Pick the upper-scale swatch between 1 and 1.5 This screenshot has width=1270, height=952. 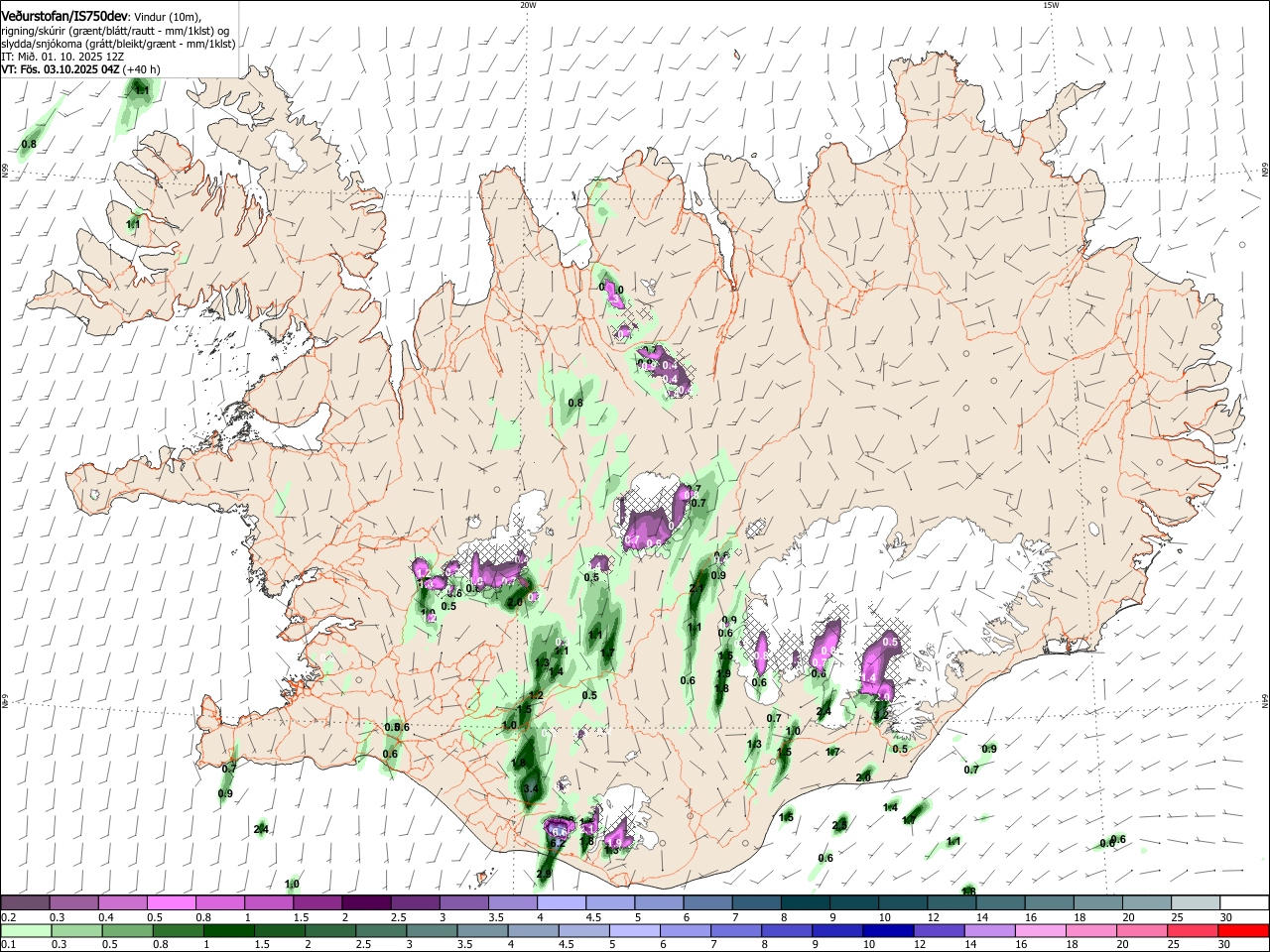[268, 902]
